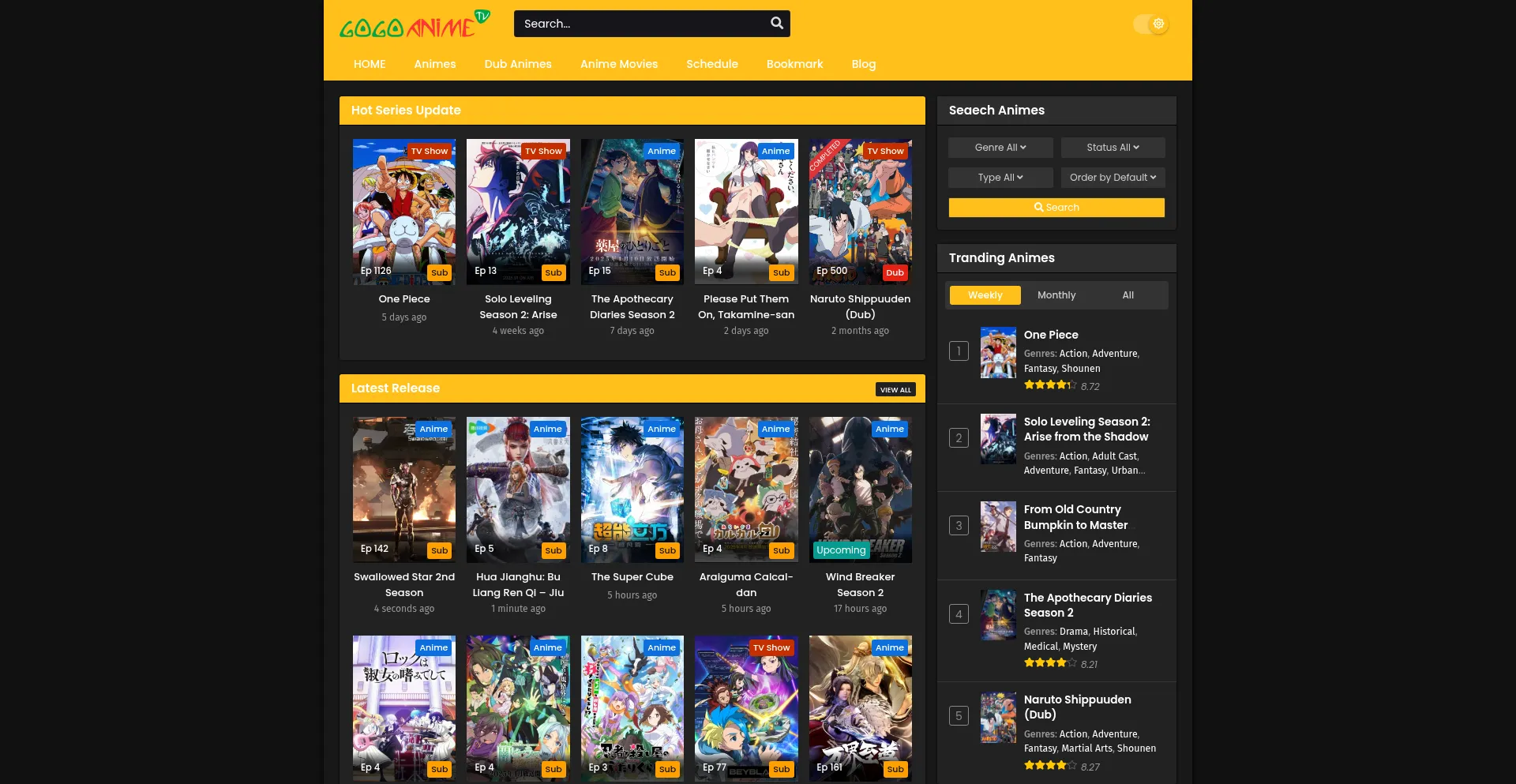Screen dimensions: 1516x784
Task: Click Martial Arts genre under Naruto Shippuuden
Action: coord(1086,748)
